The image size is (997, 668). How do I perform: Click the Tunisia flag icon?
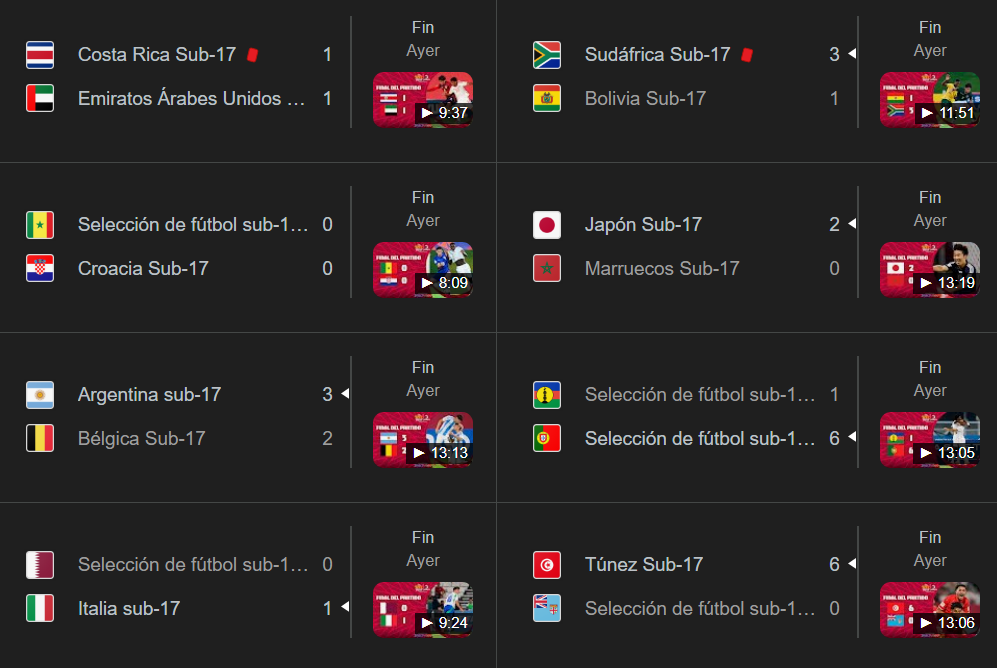(547, 565)
